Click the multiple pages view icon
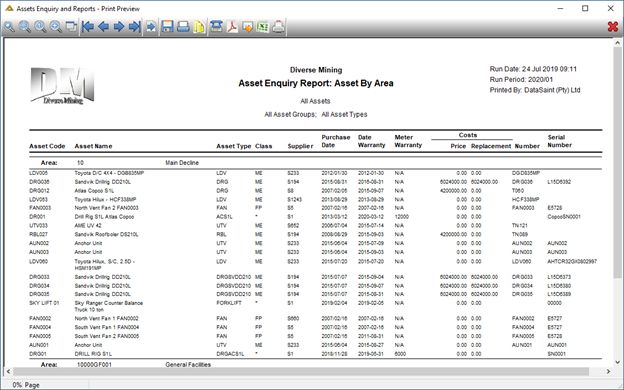This screenshot has height=390, width=624. (71, 27)
